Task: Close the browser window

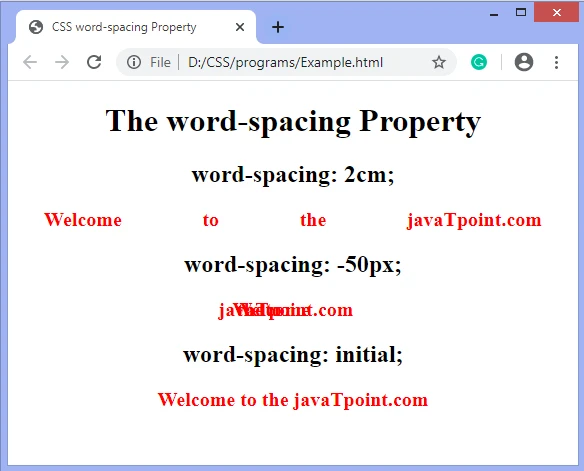Action: tap(556, 13)
